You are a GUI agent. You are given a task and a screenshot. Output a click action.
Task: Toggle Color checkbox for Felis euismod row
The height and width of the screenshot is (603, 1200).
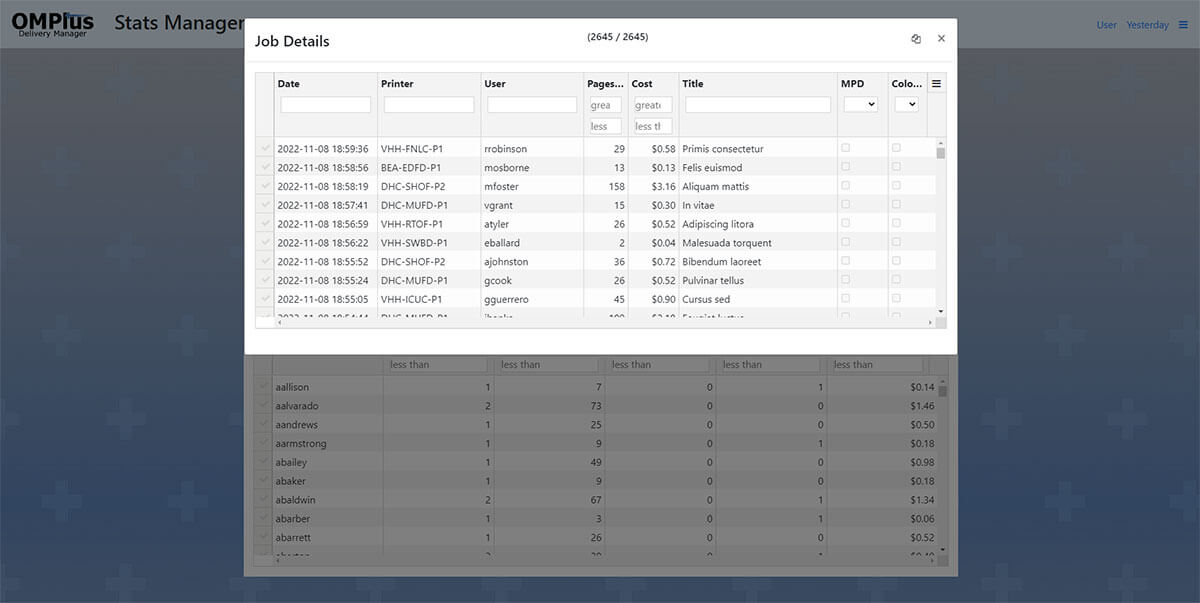896,167
